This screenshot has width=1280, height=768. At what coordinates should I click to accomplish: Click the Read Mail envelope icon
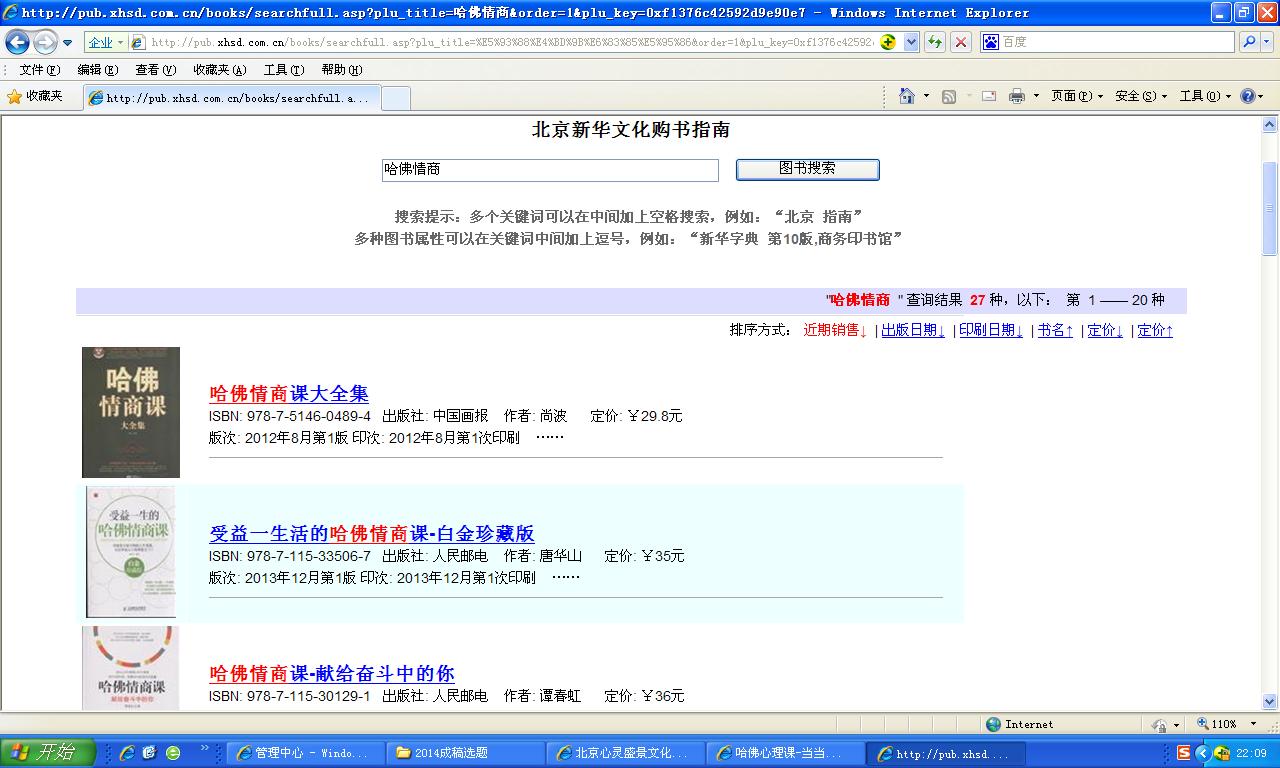point(988,96)
